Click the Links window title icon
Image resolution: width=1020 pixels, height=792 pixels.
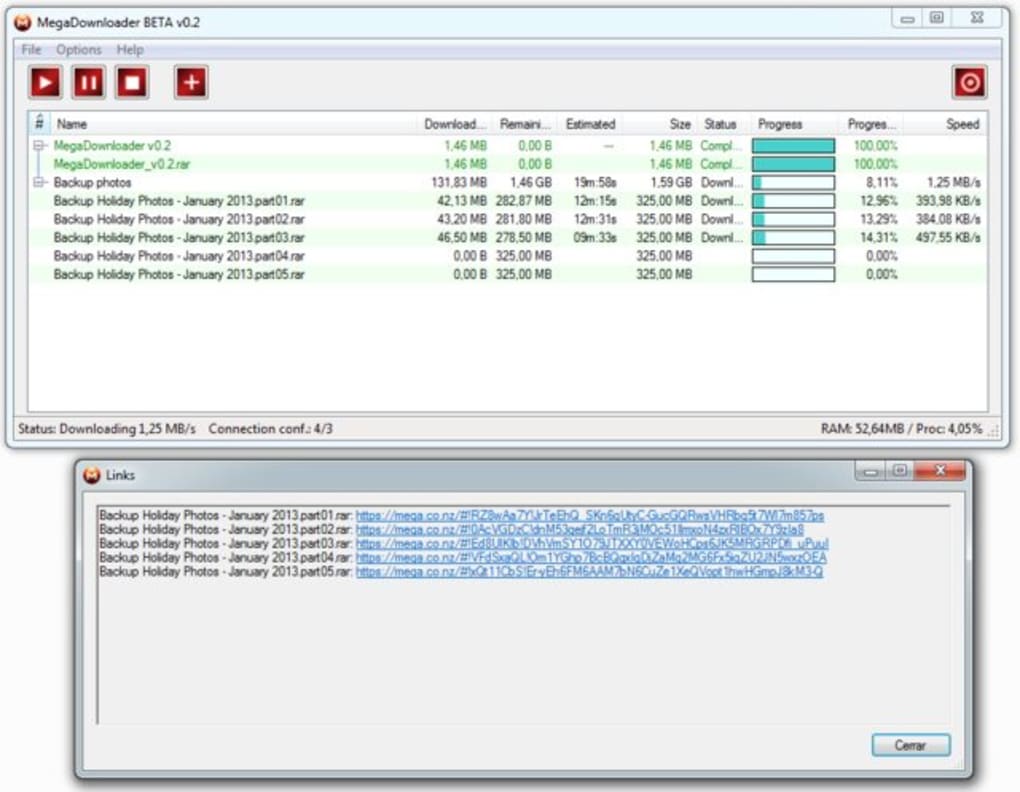(x=92, y=474)
